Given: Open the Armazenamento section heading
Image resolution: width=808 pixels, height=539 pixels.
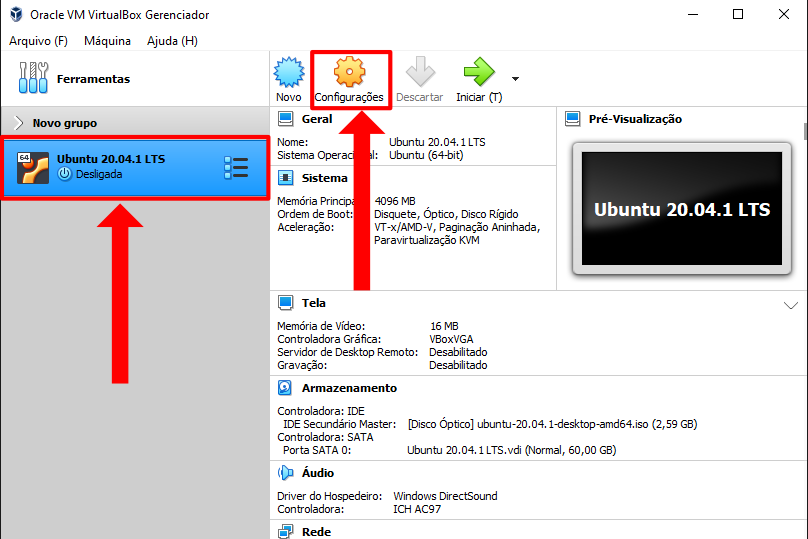Looking at the screenshot, I should tap(349, 388).
